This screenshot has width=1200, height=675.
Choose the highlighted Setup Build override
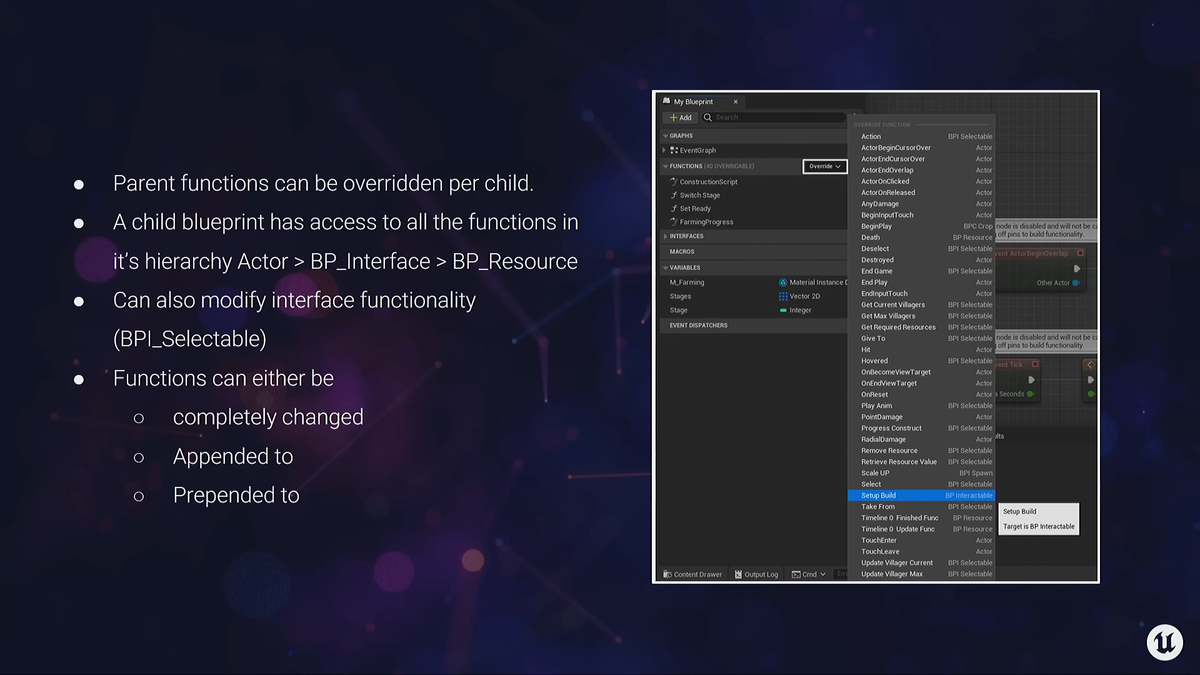point(921,495)
